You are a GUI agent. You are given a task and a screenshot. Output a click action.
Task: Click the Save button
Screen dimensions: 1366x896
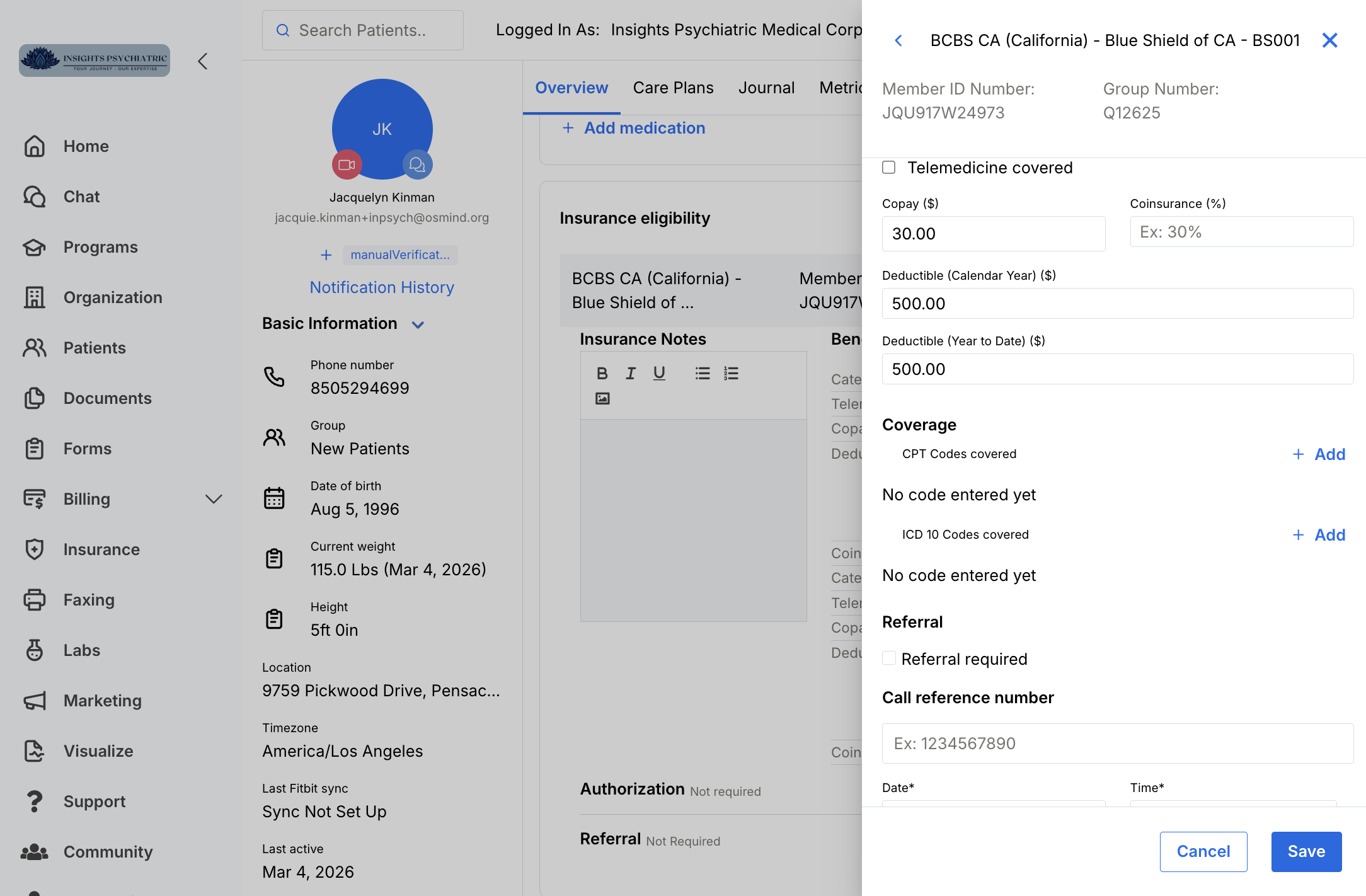click(x=1306, y=851)
